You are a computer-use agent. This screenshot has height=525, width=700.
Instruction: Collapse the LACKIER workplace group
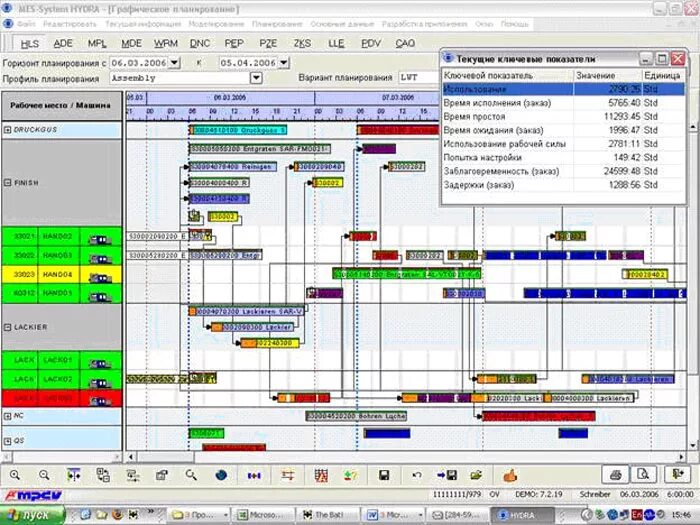7,327
